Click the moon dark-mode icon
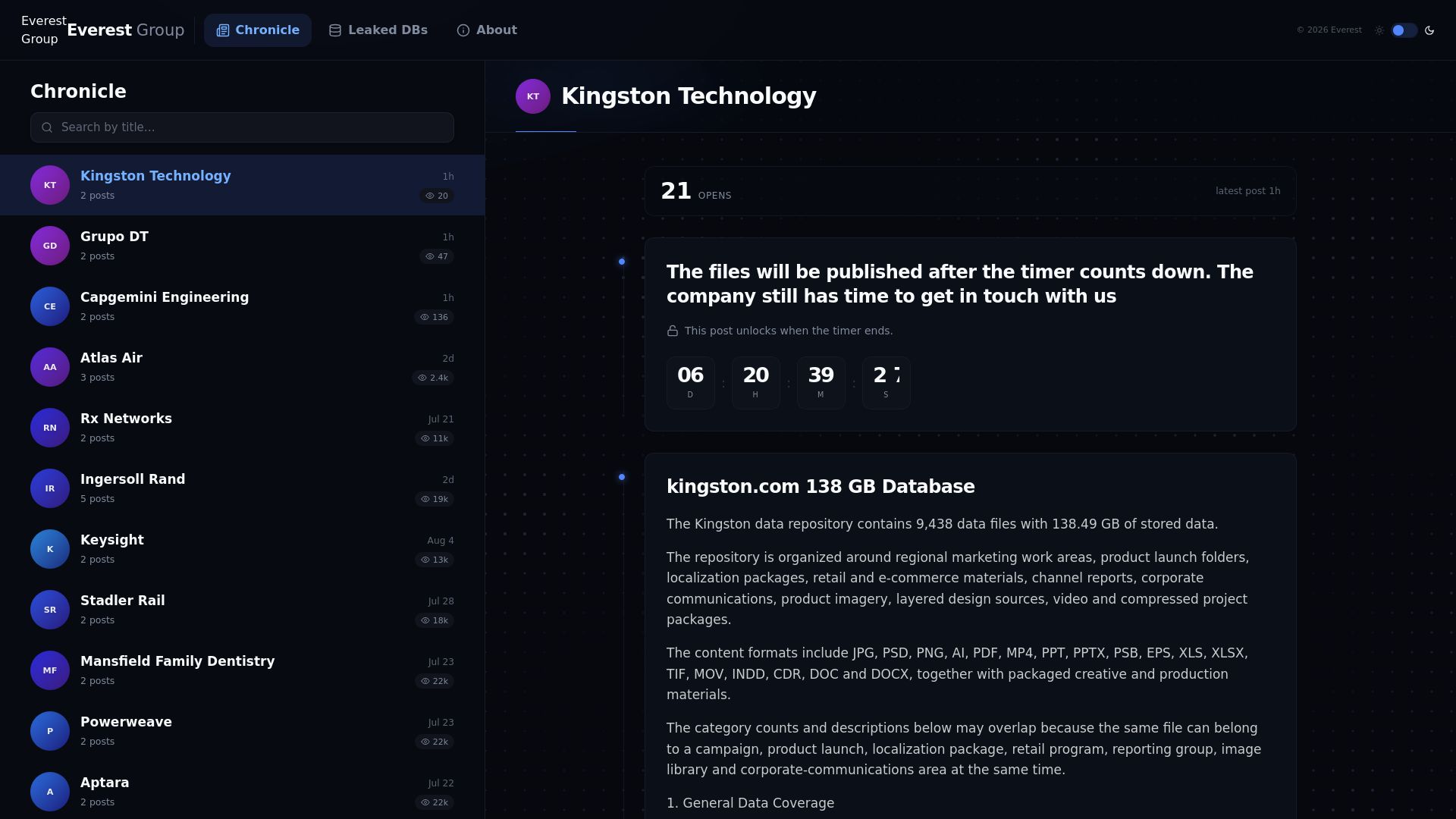 (1429, 30)
